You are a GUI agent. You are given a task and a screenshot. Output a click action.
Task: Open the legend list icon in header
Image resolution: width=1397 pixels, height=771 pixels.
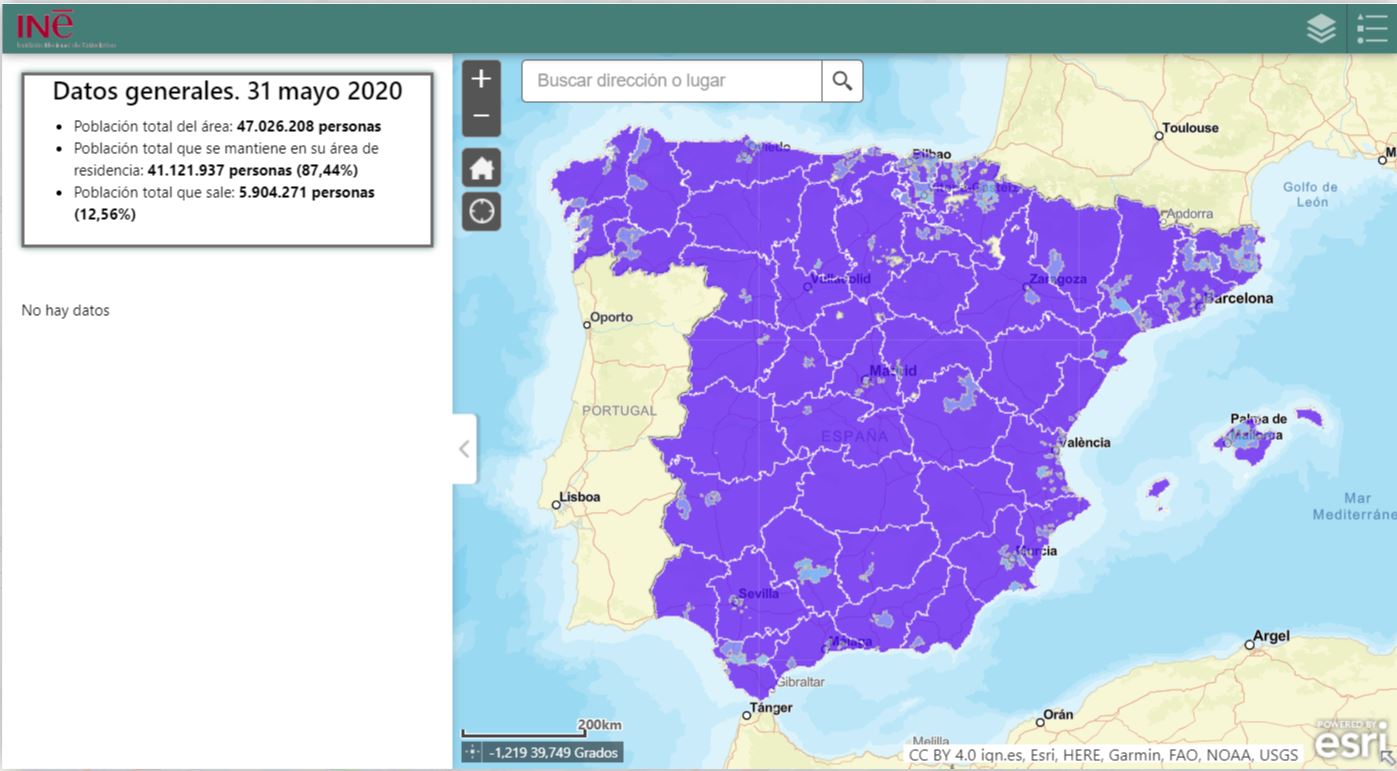[x=1371, y=29]
